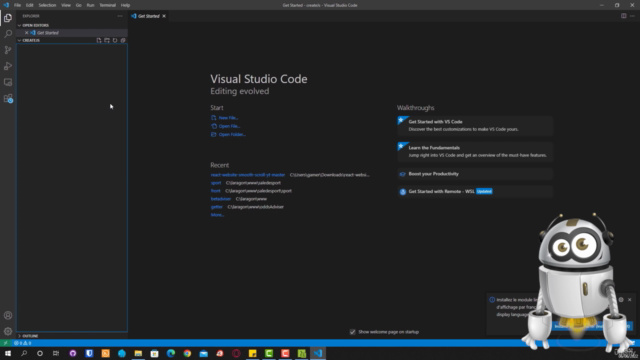Click the New Folder icon in CREATEJS header
640x360 pixels.
tap(107, 40)
